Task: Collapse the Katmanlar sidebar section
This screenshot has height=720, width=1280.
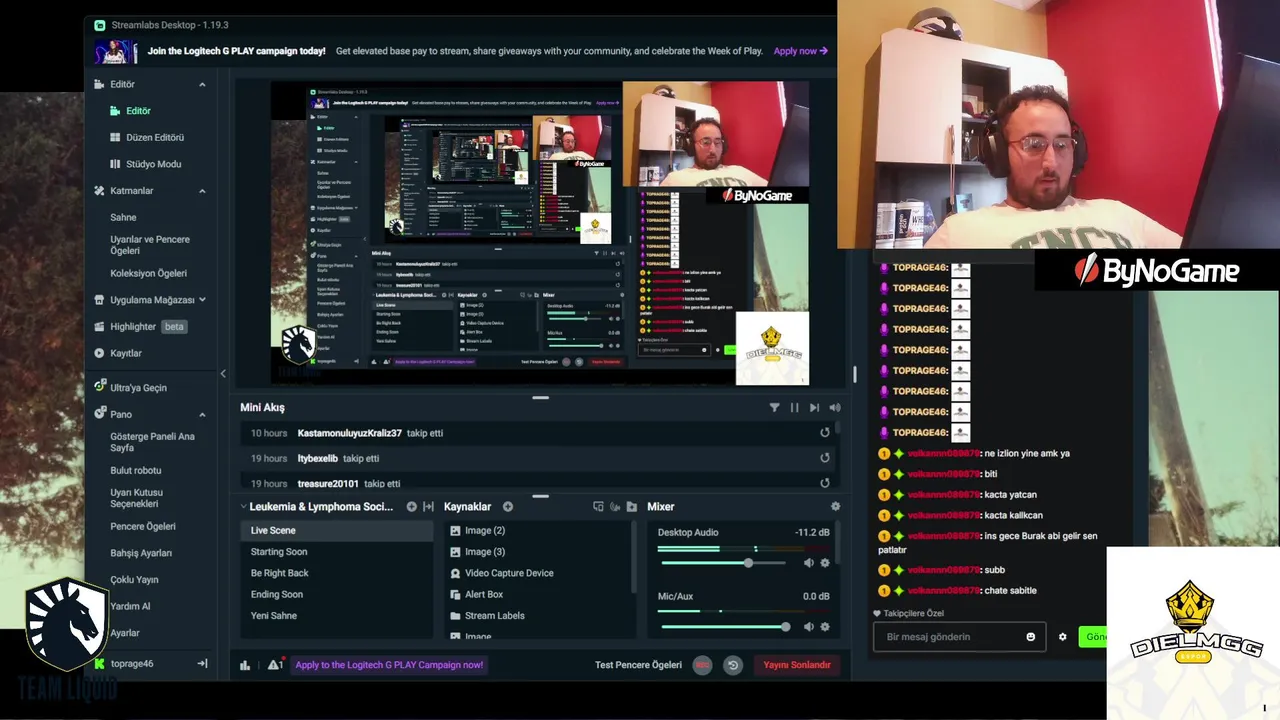Action: [202, 191]
